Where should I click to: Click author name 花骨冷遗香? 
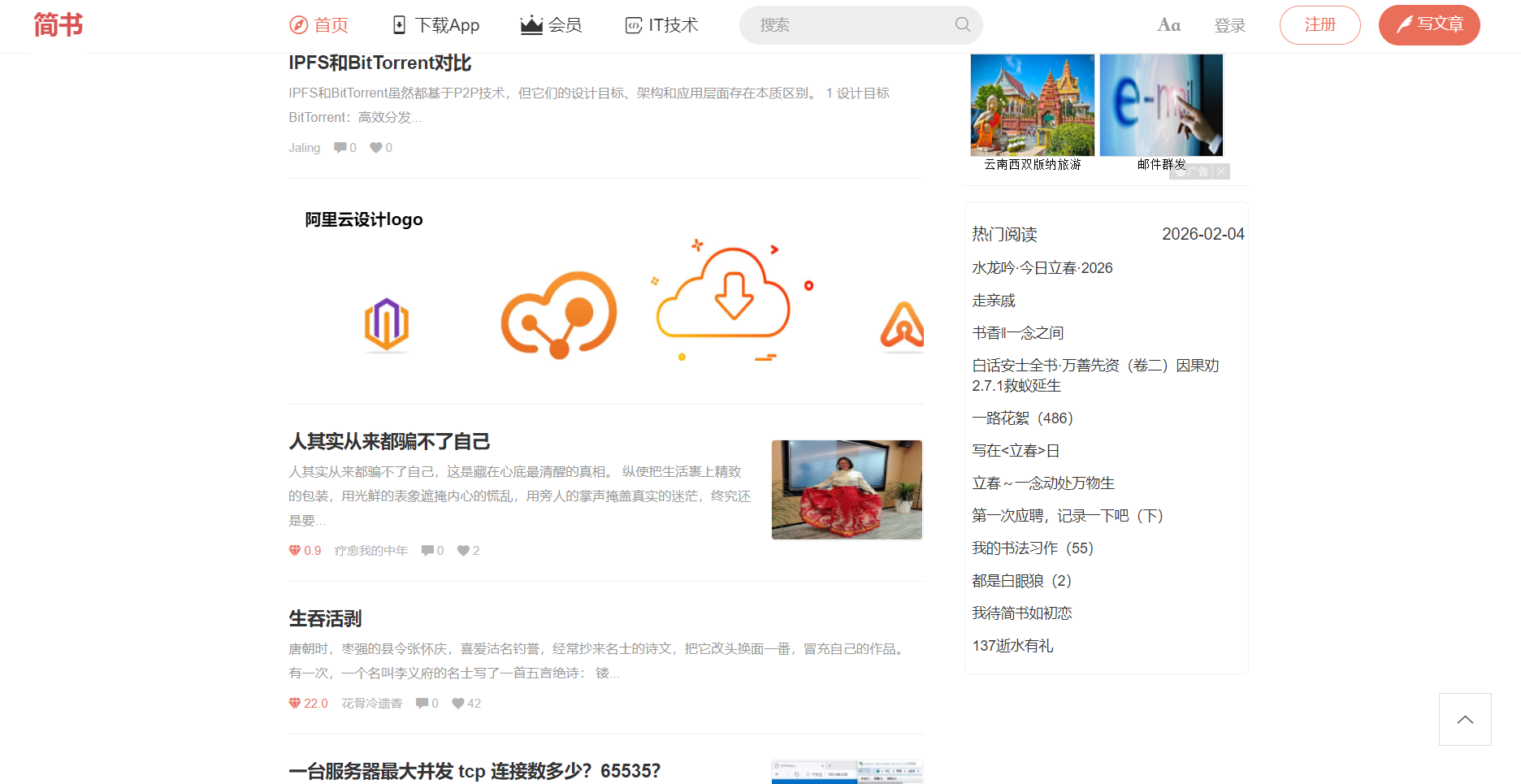[371, 704]
